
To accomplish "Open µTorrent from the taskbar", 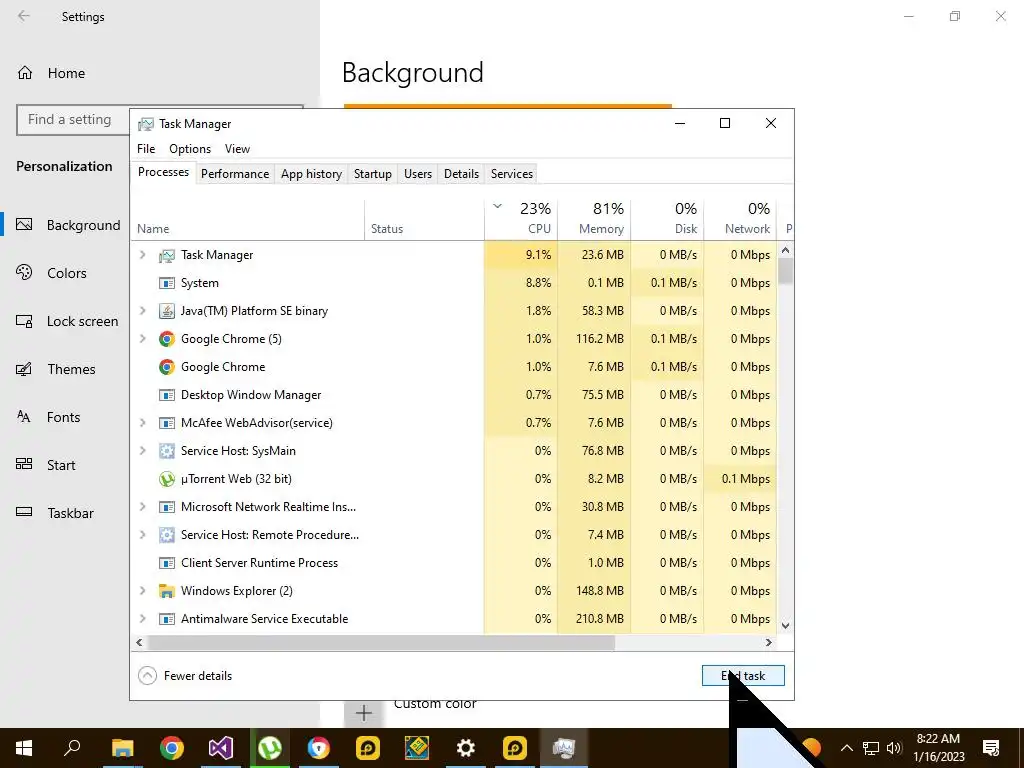I will (270, 748).
